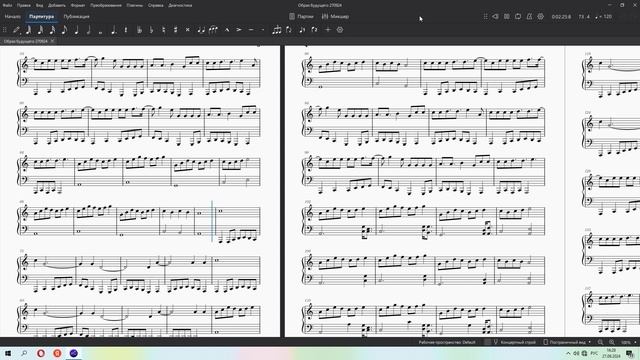Toggle loop playback
The image size is (640, 360).
coord(518,16)
